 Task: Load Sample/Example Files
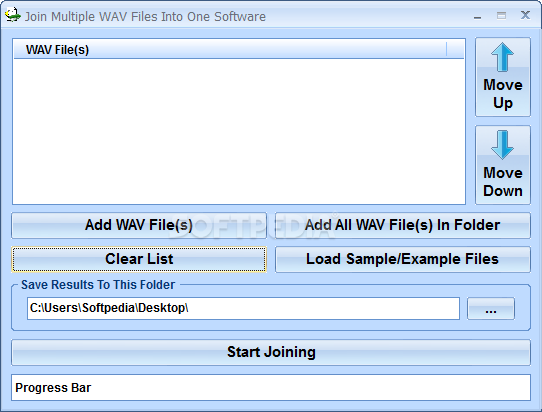point(403,259)
